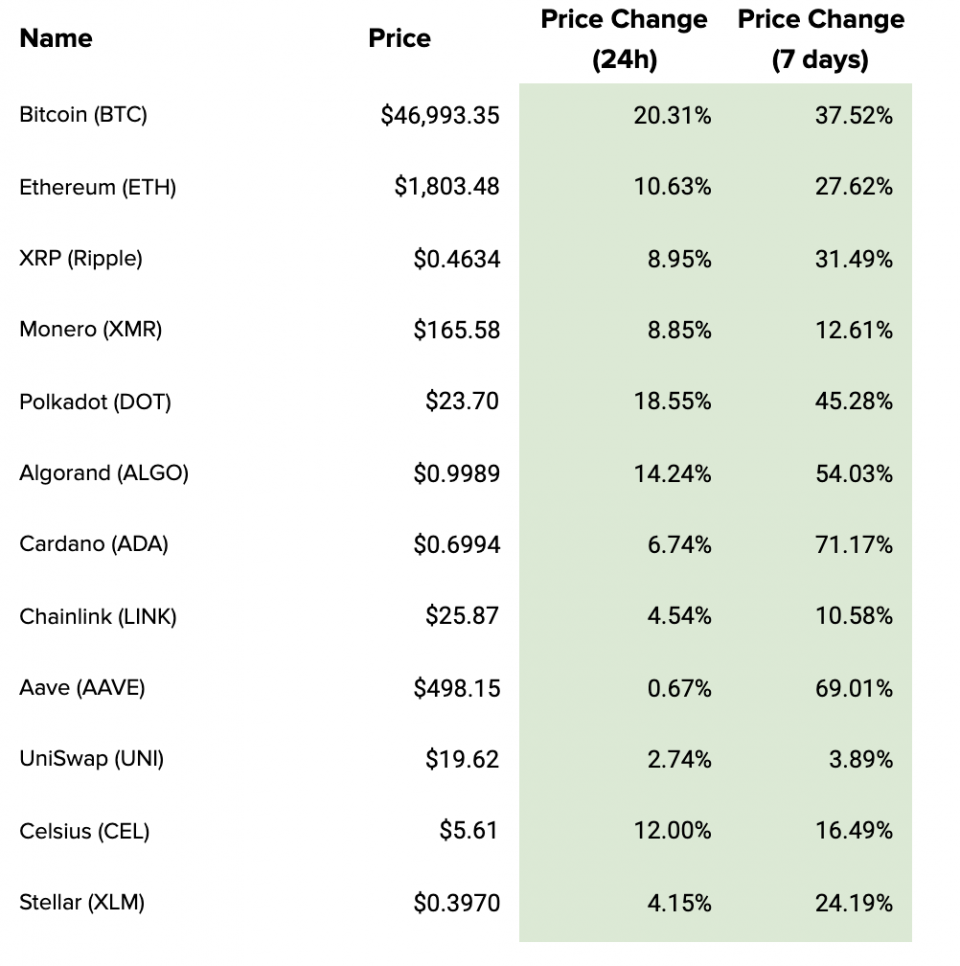960x966 pixels.
Task: Click Aave's 0.67% 24h change
Action: pos(679,688)
